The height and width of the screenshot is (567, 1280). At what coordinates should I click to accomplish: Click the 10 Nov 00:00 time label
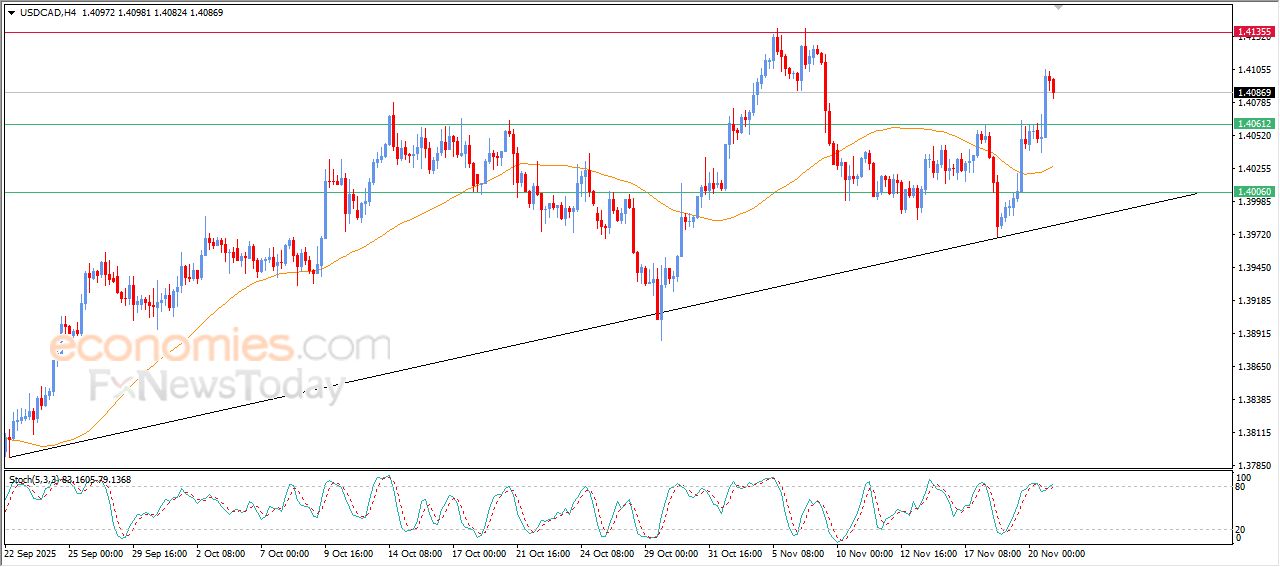pos(863,553)
